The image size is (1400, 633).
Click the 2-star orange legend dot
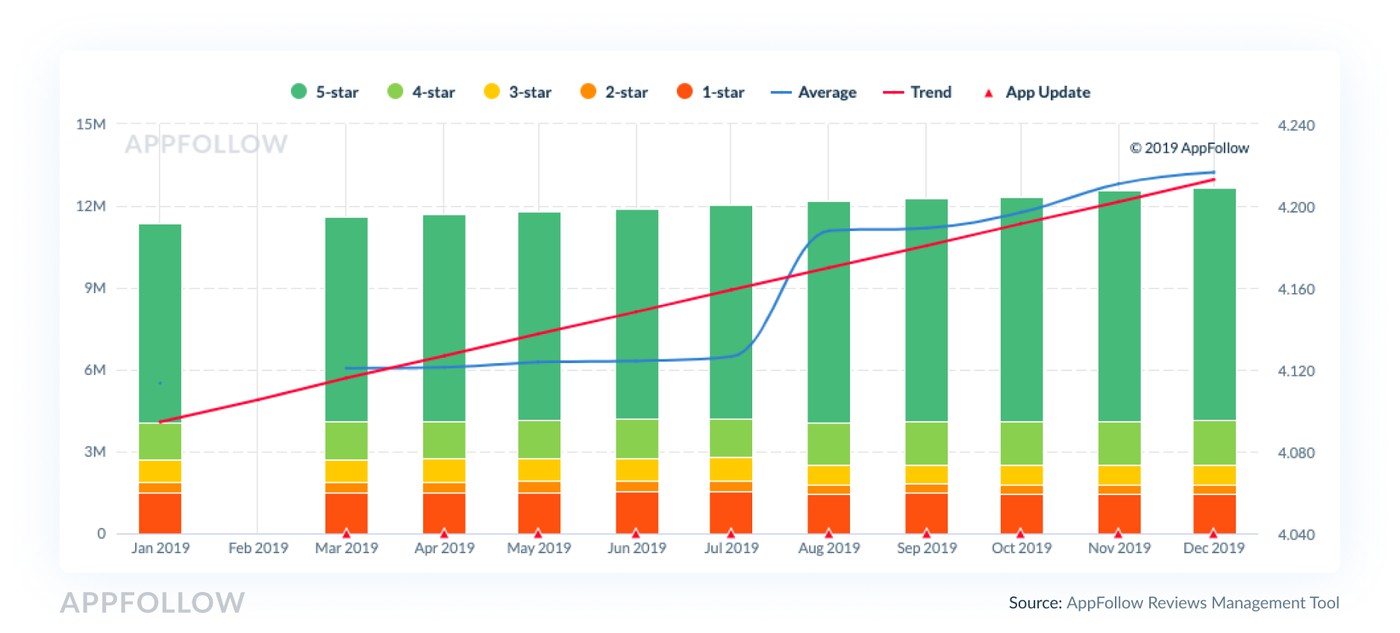[588, 92]
